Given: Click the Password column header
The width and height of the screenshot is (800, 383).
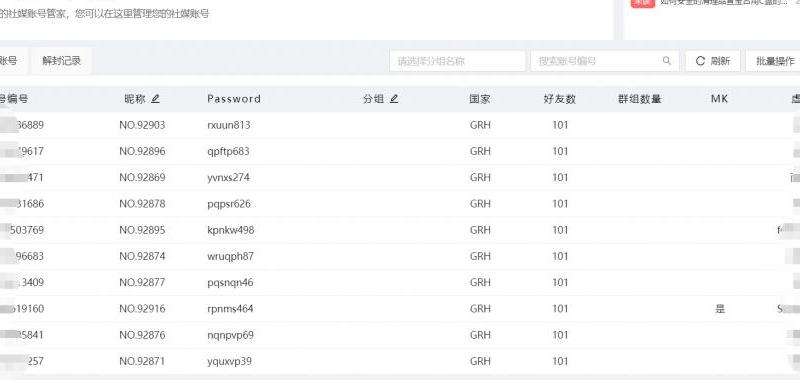Looking at the screenshot, I should pos(234,99).
